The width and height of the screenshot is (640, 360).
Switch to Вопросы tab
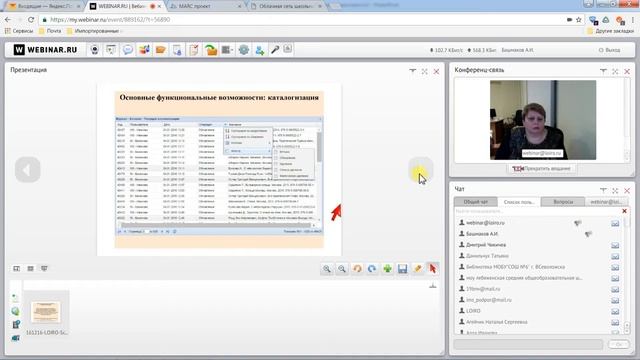(x=563, y=202)
